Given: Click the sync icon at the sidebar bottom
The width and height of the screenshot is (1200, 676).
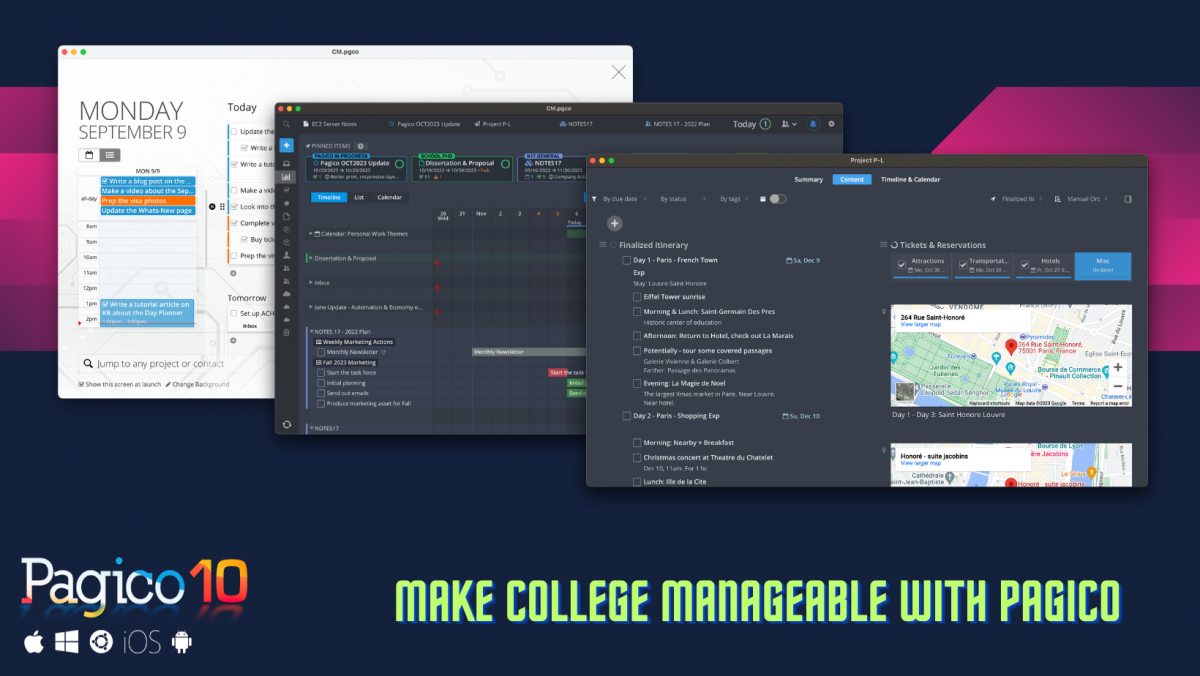Looking at the screenshot, I should [x=287, y=424].
